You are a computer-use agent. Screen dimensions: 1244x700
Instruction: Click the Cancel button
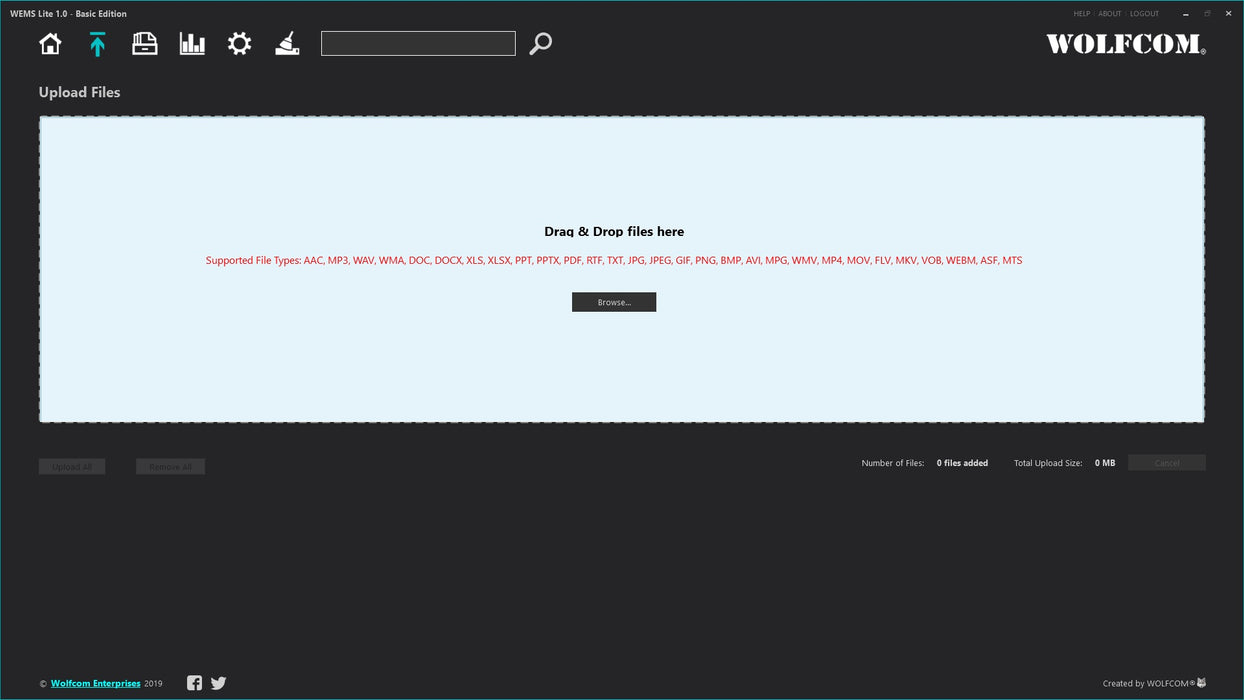(1167, 463)
